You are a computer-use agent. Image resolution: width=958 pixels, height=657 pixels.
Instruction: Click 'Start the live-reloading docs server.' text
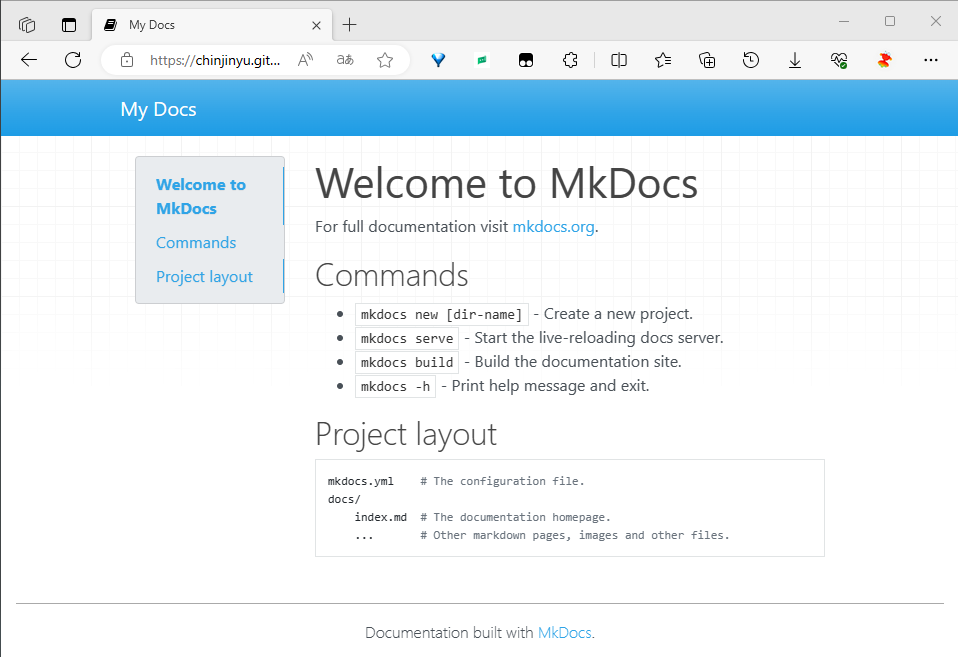click(599, 338)
